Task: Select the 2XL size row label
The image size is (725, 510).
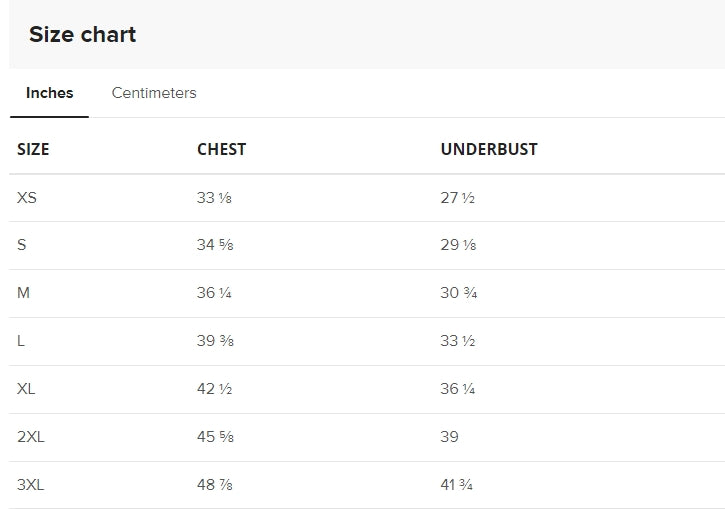Action: click(30, 437)
